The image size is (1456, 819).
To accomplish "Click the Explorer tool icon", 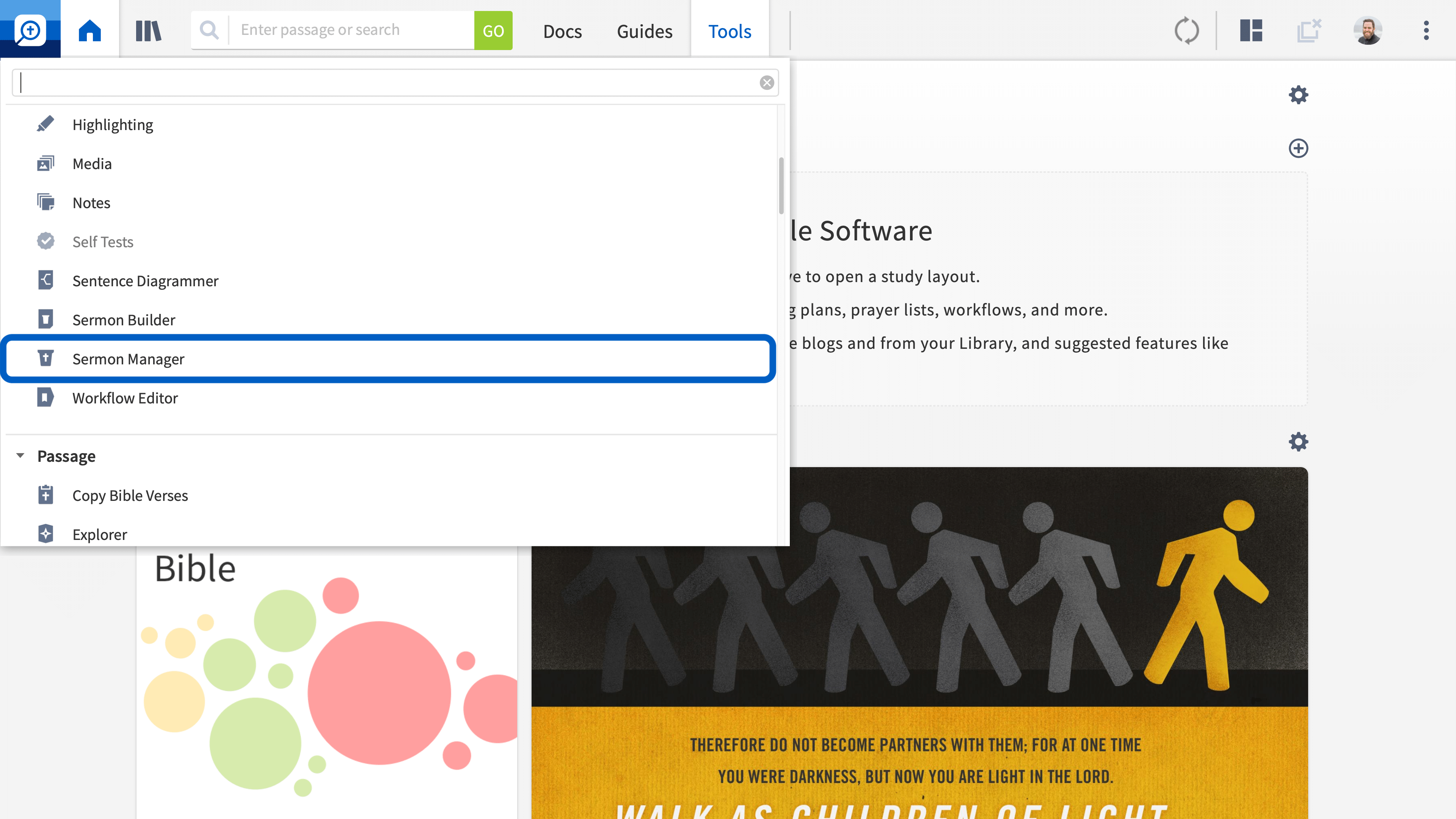I will 45,533.
